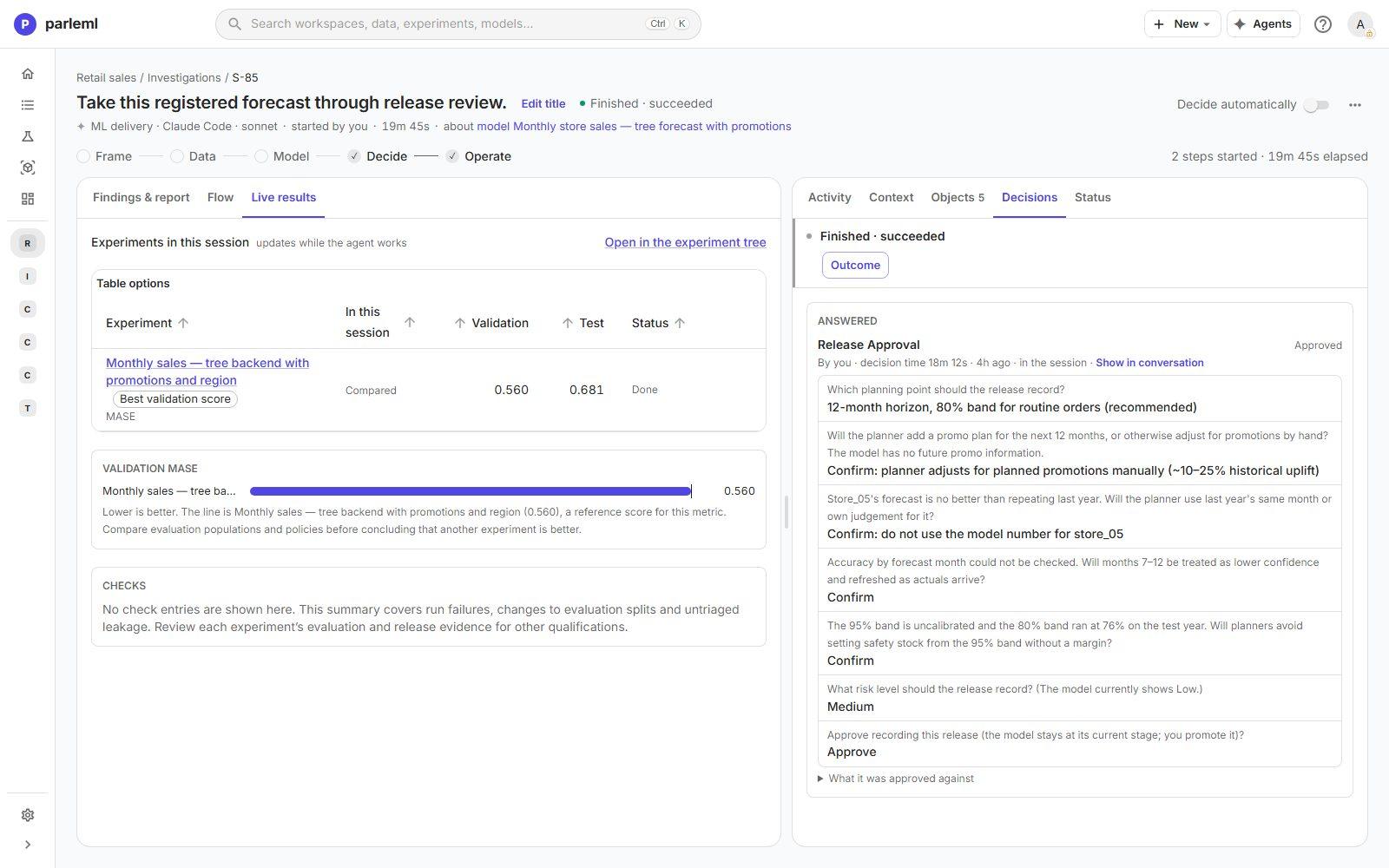Go to the Home icon in sidebar
1389x868 pixels.
tap(28, 74)
